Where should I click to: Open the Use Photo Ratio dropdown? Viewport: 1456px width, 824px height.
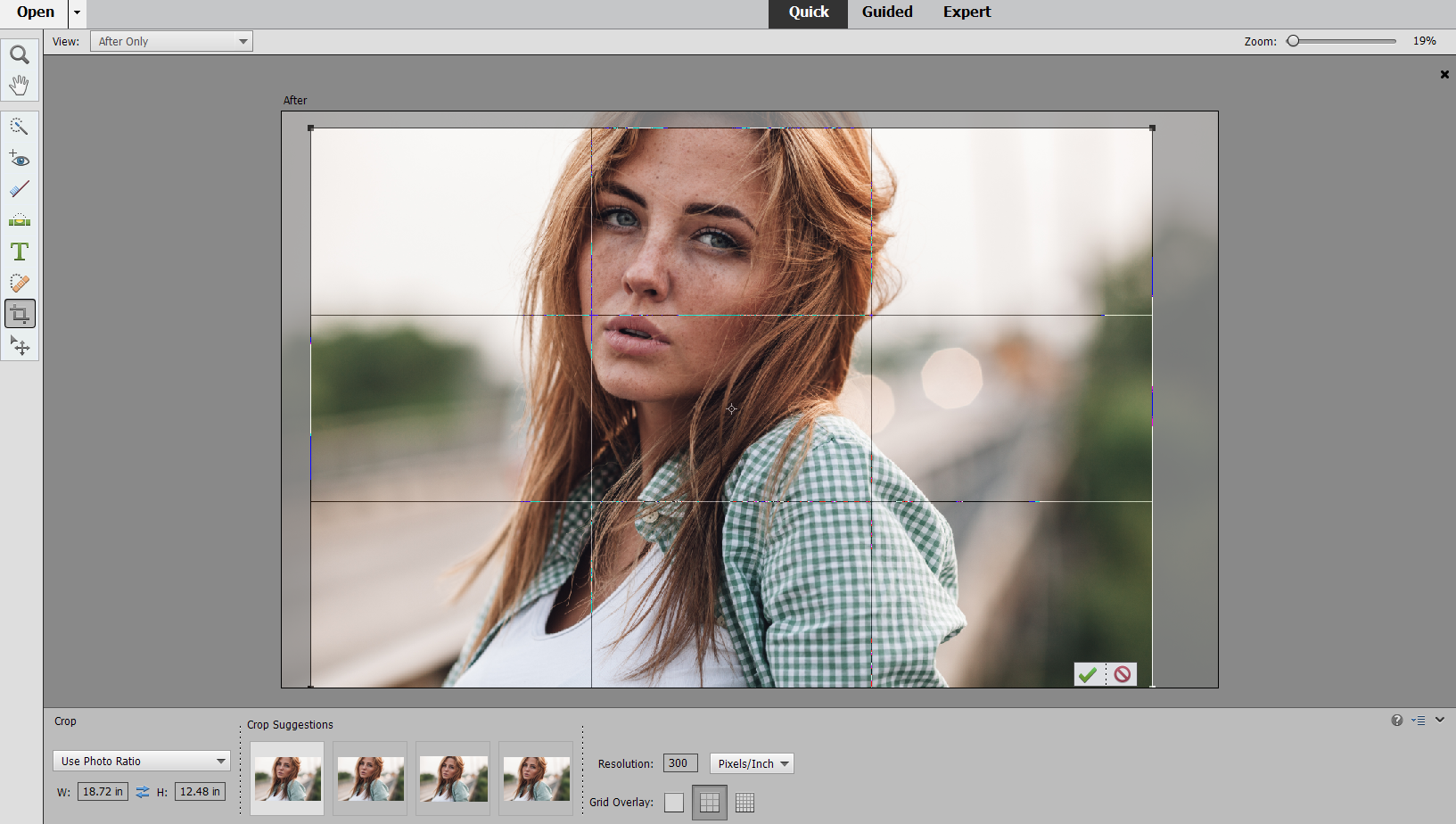[141, 761]
